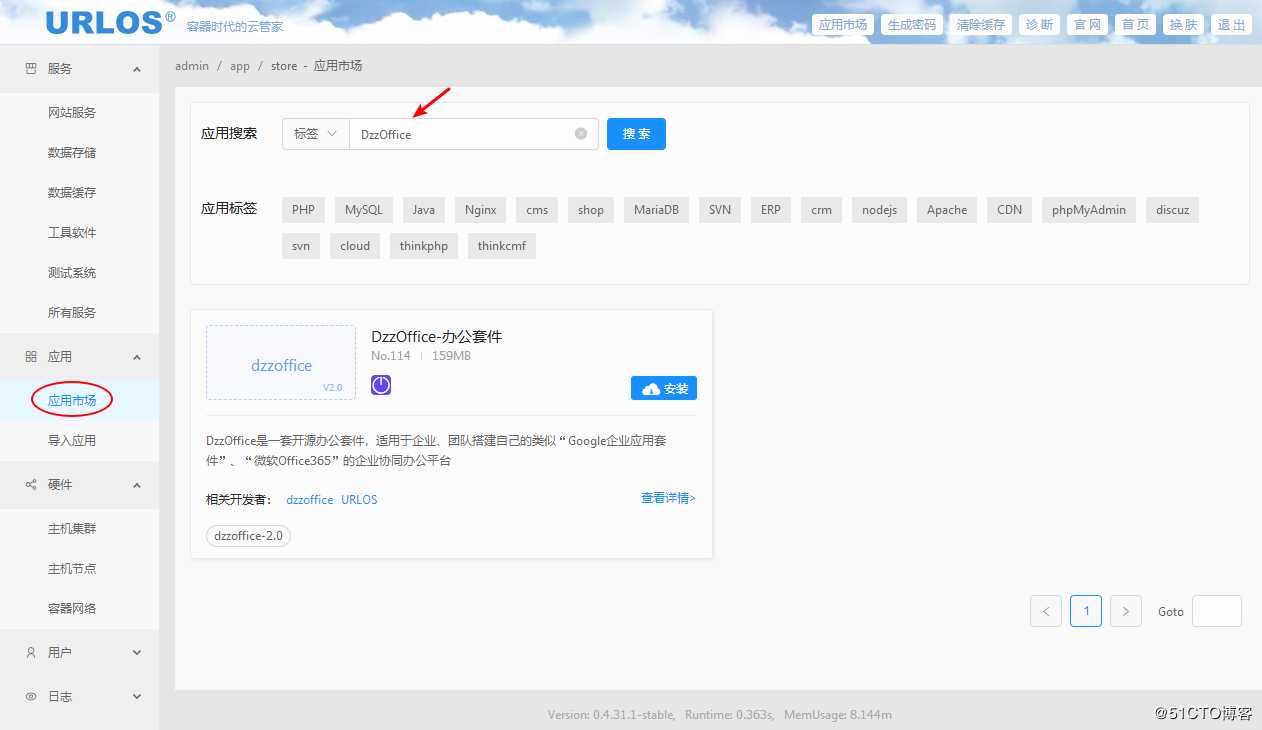The height and width of the screenshot is (730, 1262).
Task: Open 测试系统 in the sidebar
Action: (x=72, y=272)
